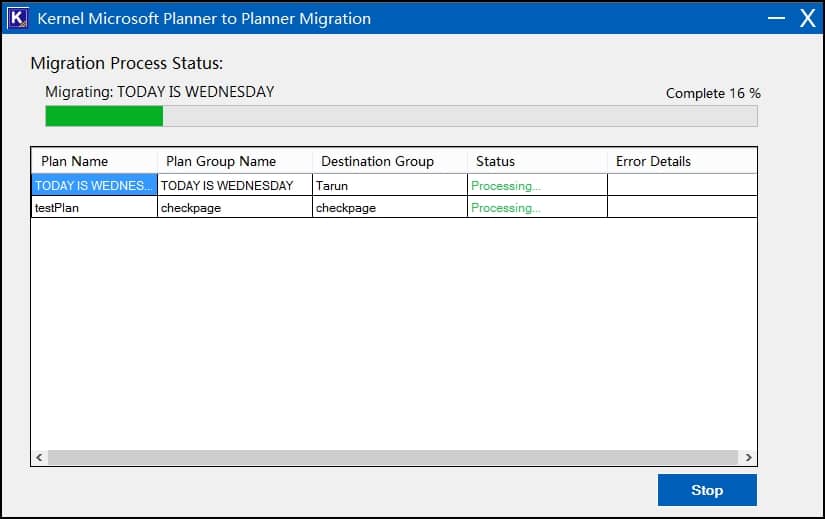Image resolution: width=825 pixels, height=519 pixels.
Task: Click the Processing status of testPlan row
Action: tap(537, 207)
